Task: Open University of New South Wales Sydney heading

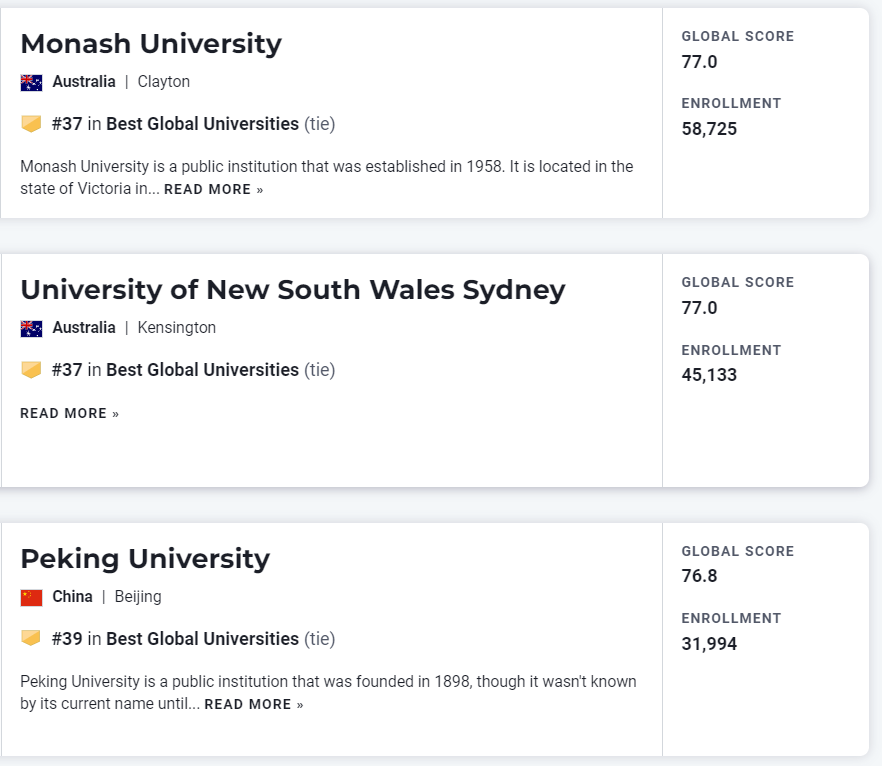Action: (x=292, y=290)
